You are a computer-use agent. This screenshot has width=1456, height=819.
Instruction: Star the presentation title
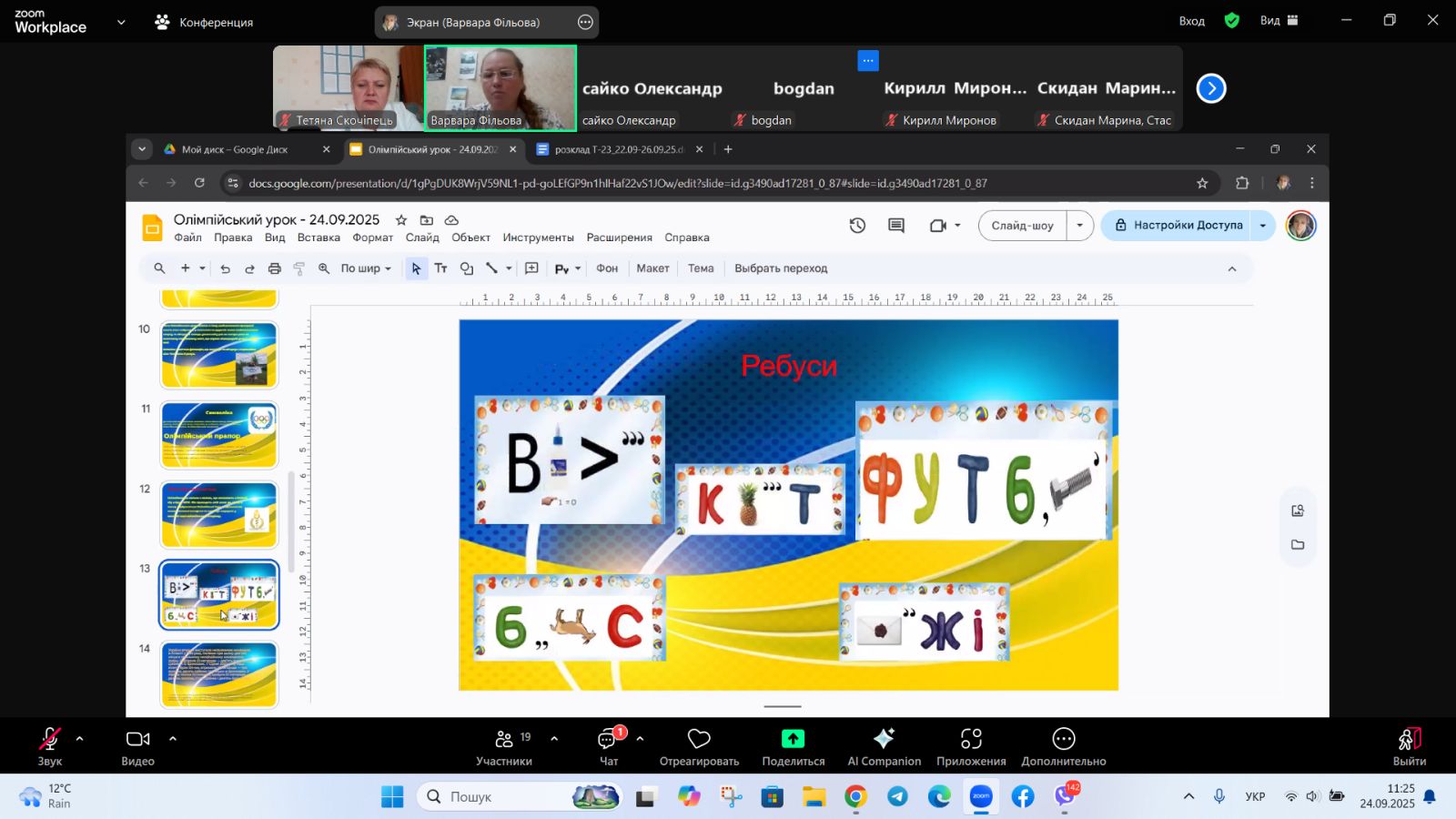pos(401,220)
